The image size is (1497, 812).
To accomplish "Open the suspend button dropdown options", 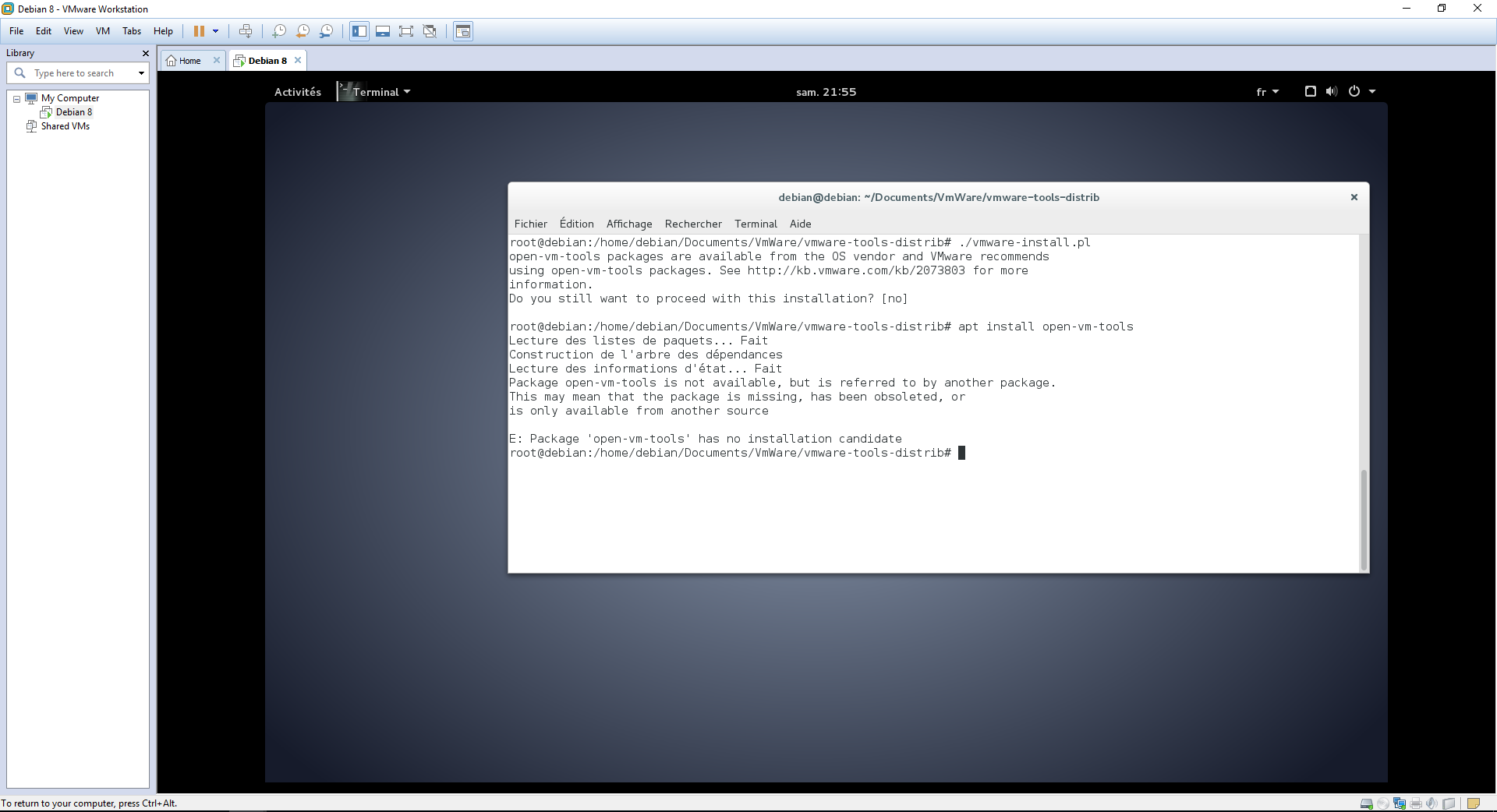I will point(216,31).
